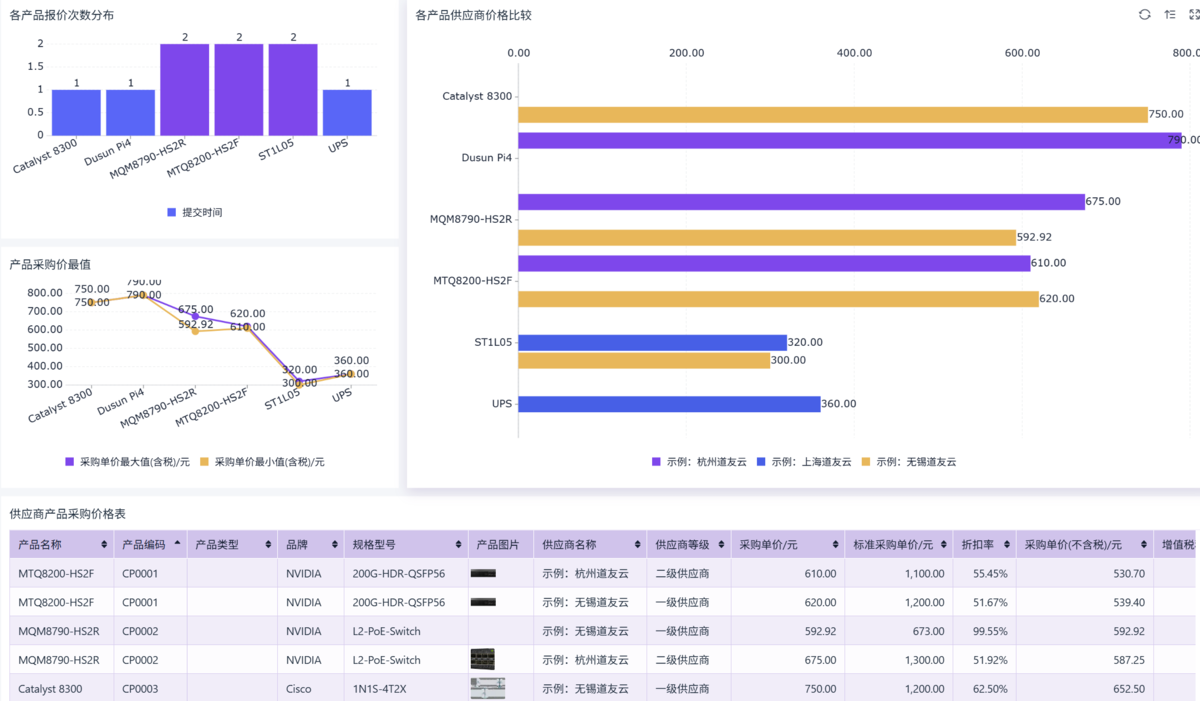The image size is (1200, 701).
Task: Click the 提交时间 legend label
Action: tap(202, 212)
